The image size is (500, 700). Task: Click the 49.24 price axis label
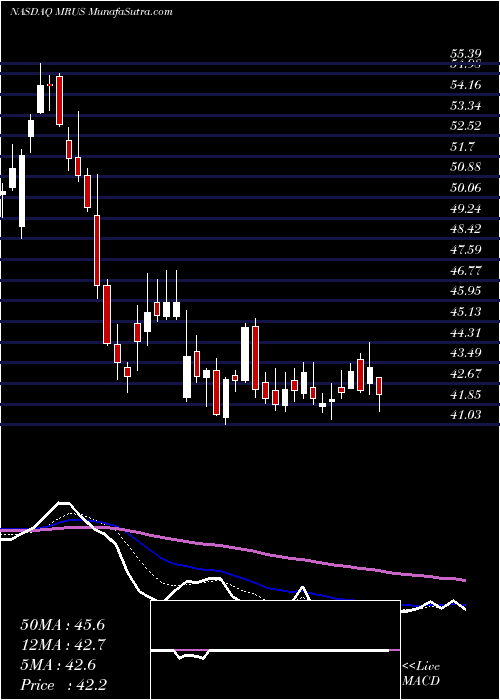[x=465, y=208]
